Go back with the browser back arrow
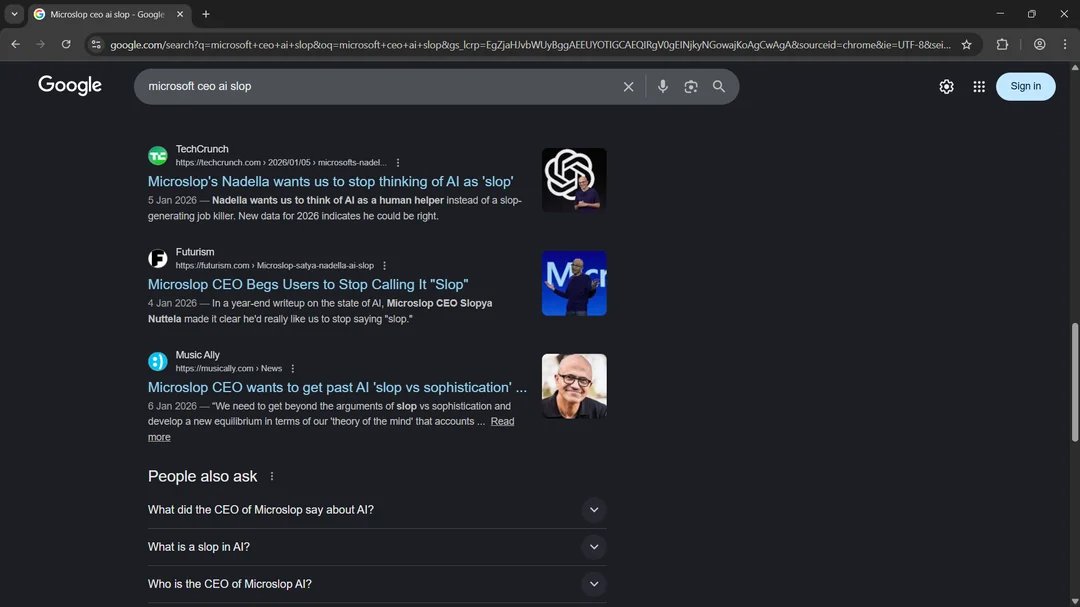Image resolution: width=1080 pixels, height=607 pixels. [x=15, y=44]
